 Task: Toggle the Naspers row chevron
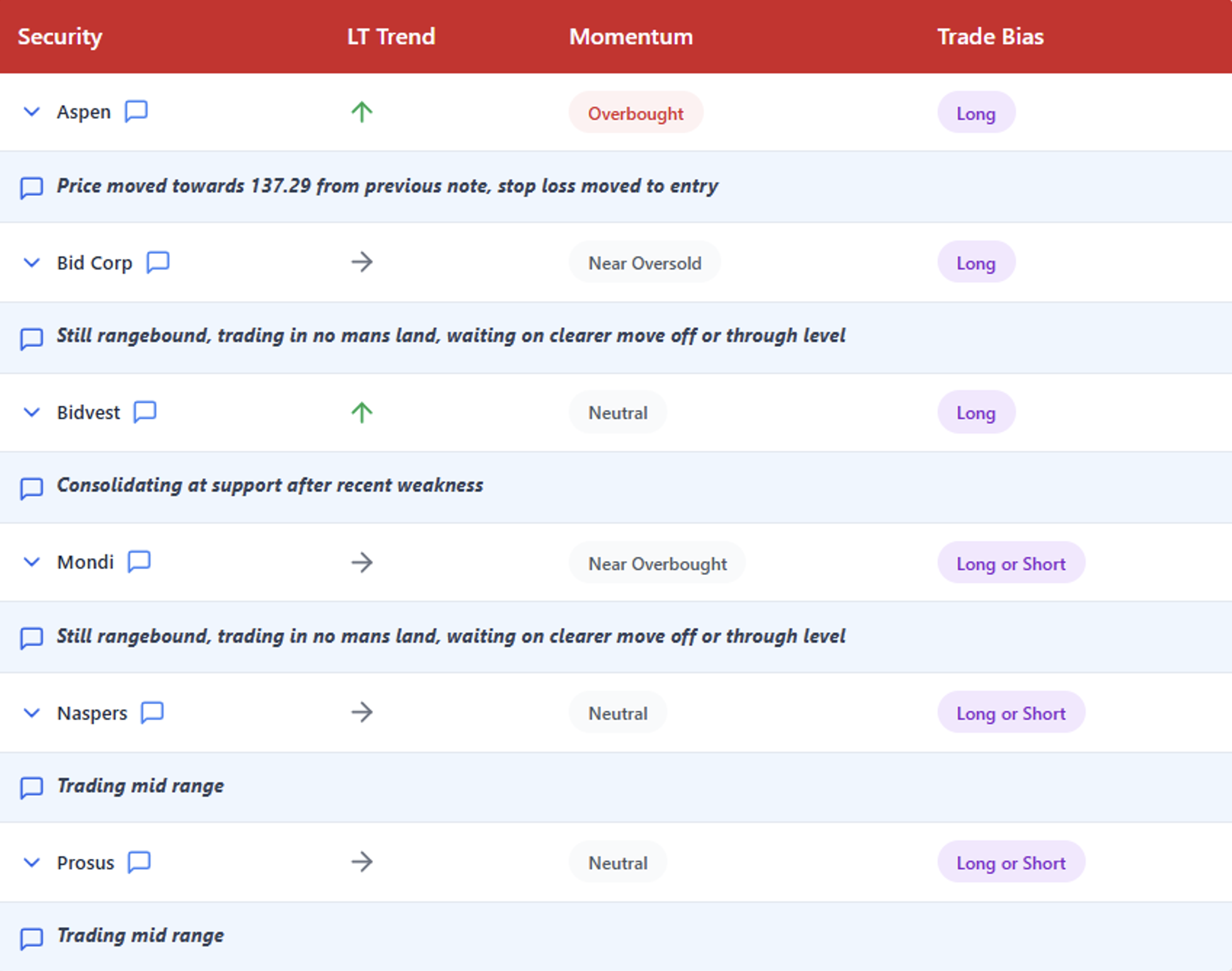(31, 713)
